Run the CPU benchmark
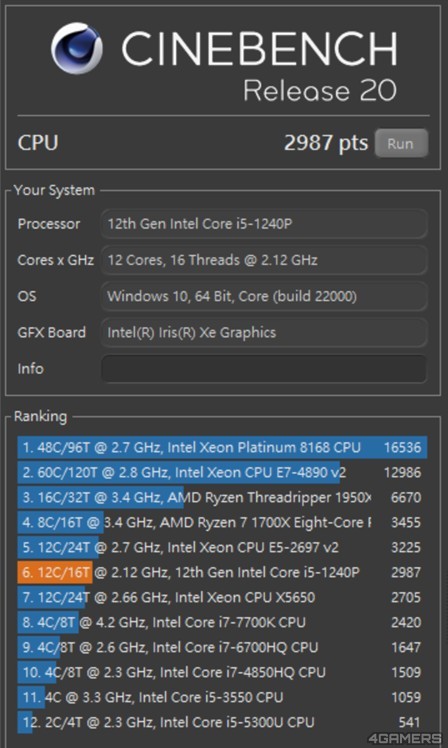 pyautogui.click(x=401, y=143)
